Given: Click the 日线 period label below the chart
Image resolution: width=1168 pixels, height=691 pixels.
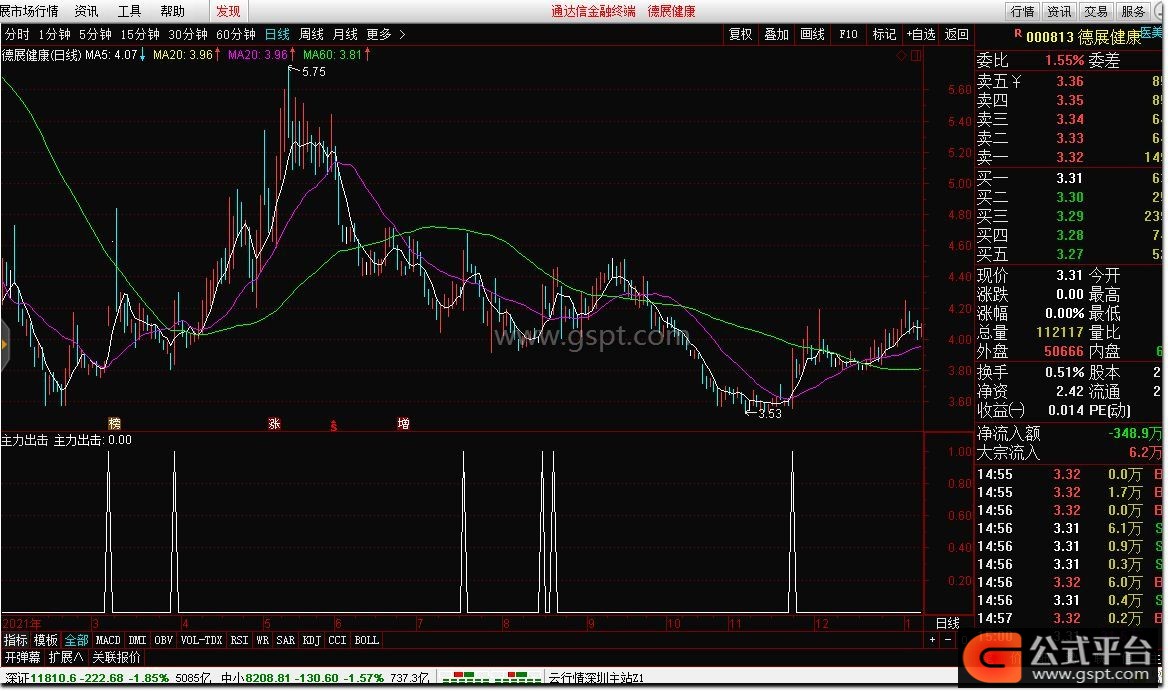Looking at the screenshot, I should [x=948, y=623].
